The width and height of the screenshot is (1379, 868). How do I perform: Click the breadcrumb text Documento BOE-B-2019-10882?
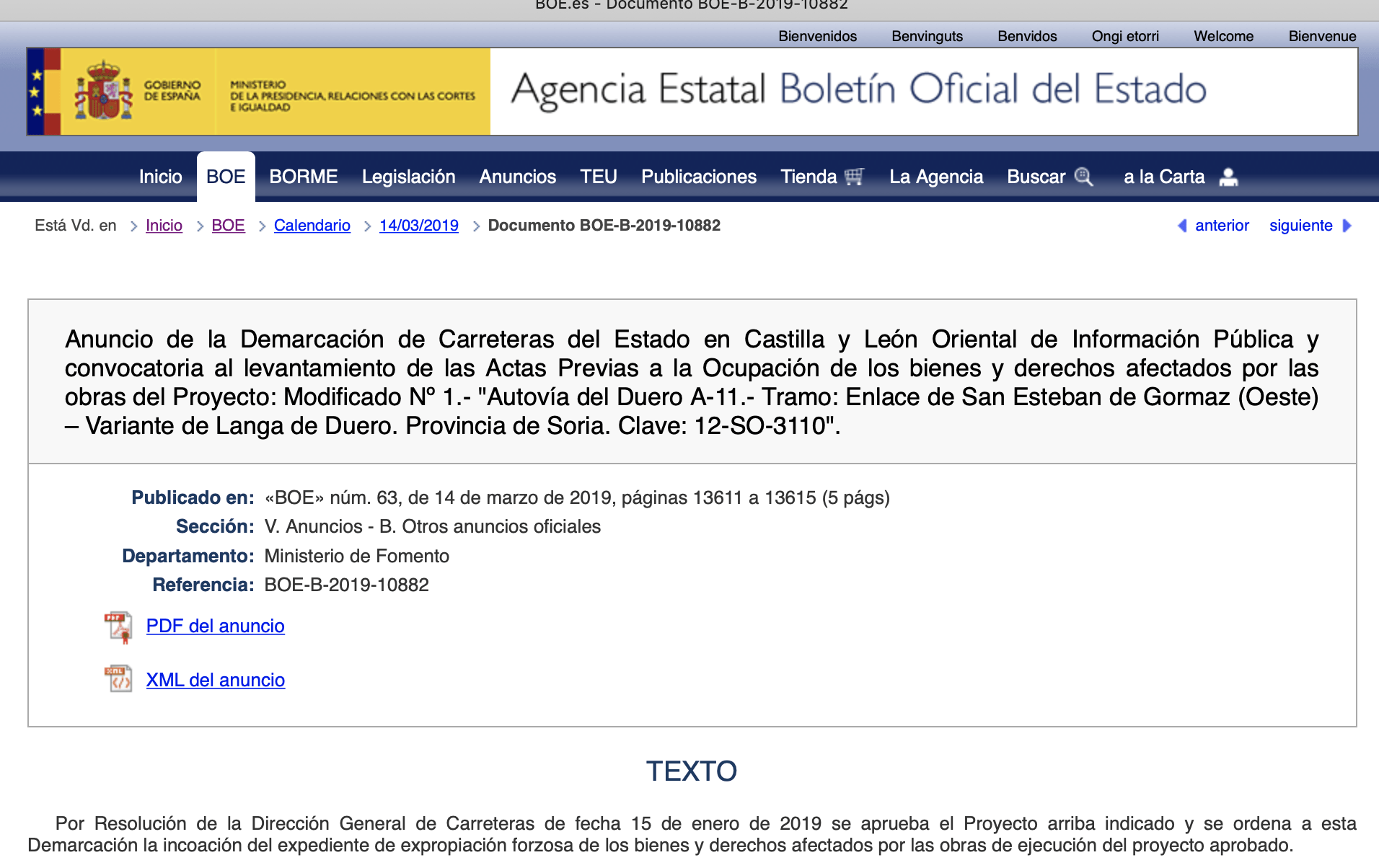tap(604, 226)
